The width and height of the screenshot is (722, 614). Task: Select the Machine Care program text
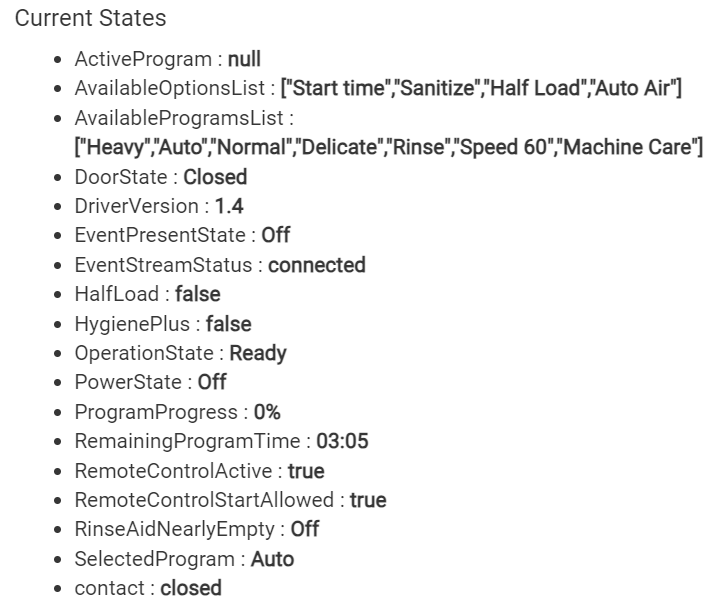tap(629, 147)
